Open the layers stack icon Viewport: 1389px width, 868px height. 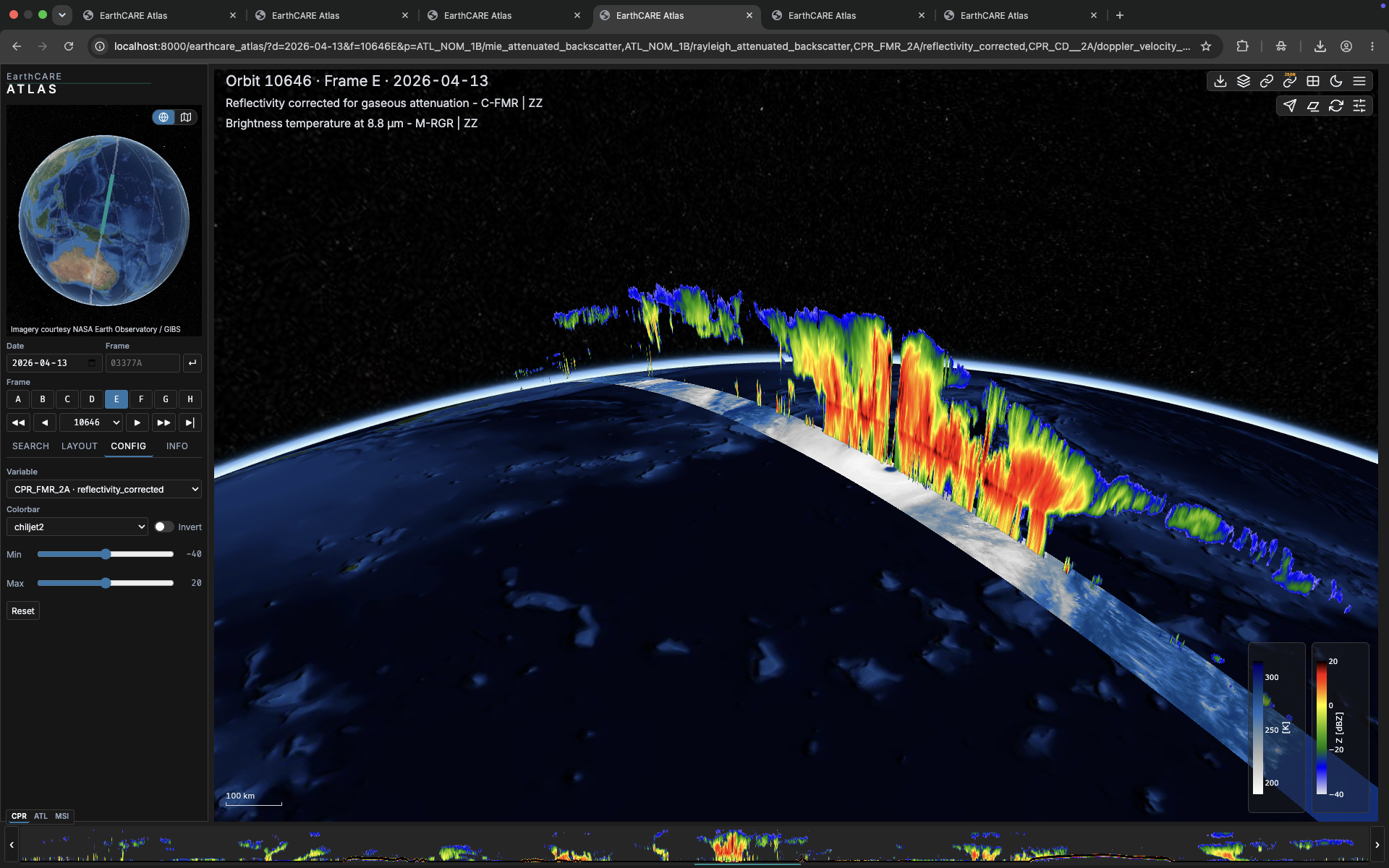click(x=1244, y=81)
